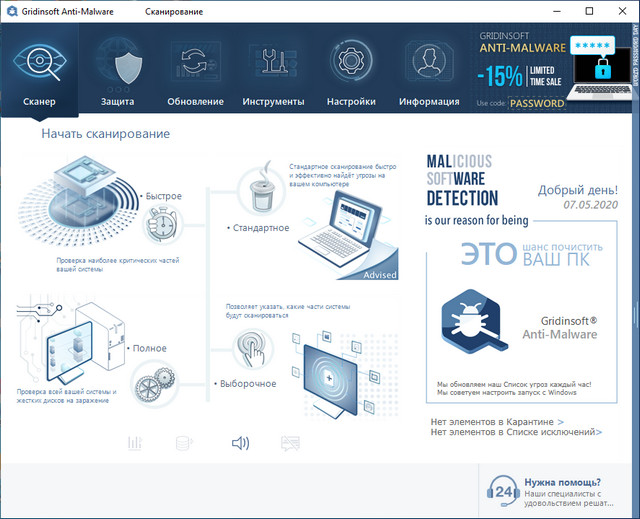
Task: Launch Стандартное scan coffee cup icon
Action: [260, 191]
